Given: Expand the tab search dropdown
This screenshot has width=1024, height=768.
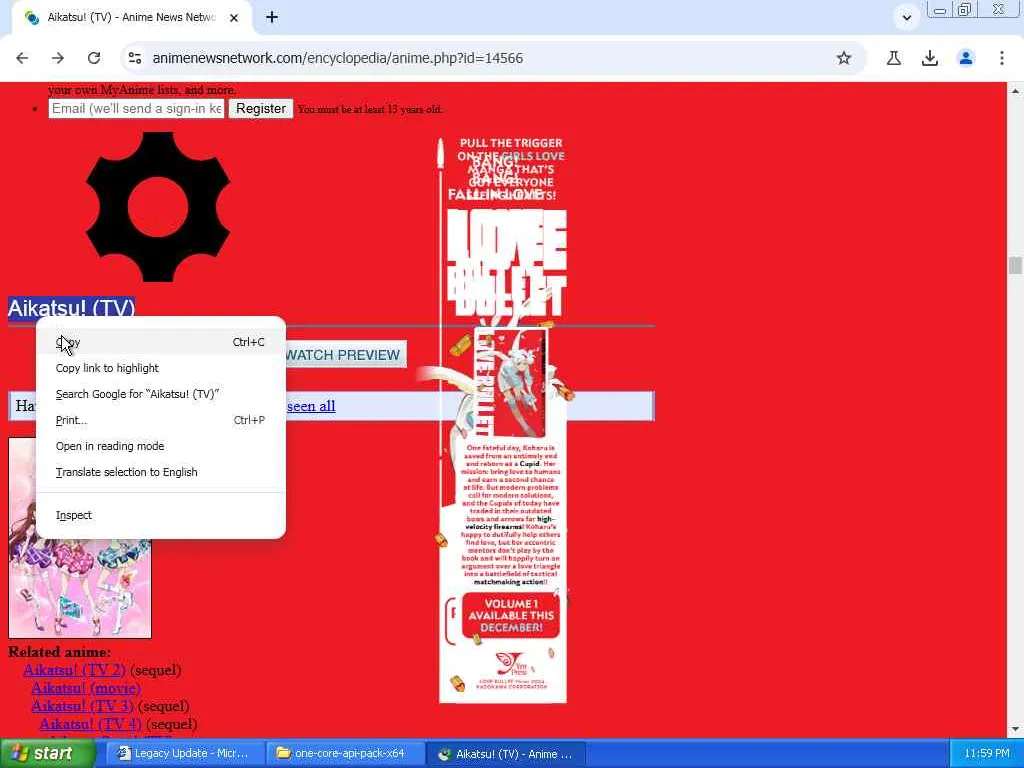Looking at the screenshot, I should [x=906, y=18].
